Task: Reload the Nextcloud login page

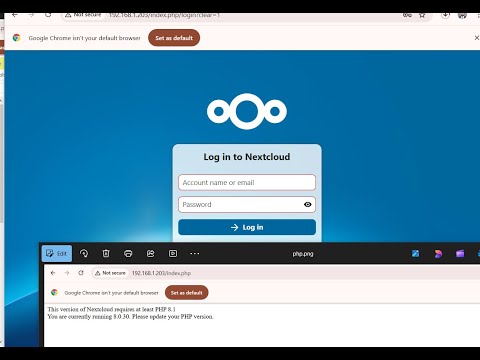Action: [48, 15]
